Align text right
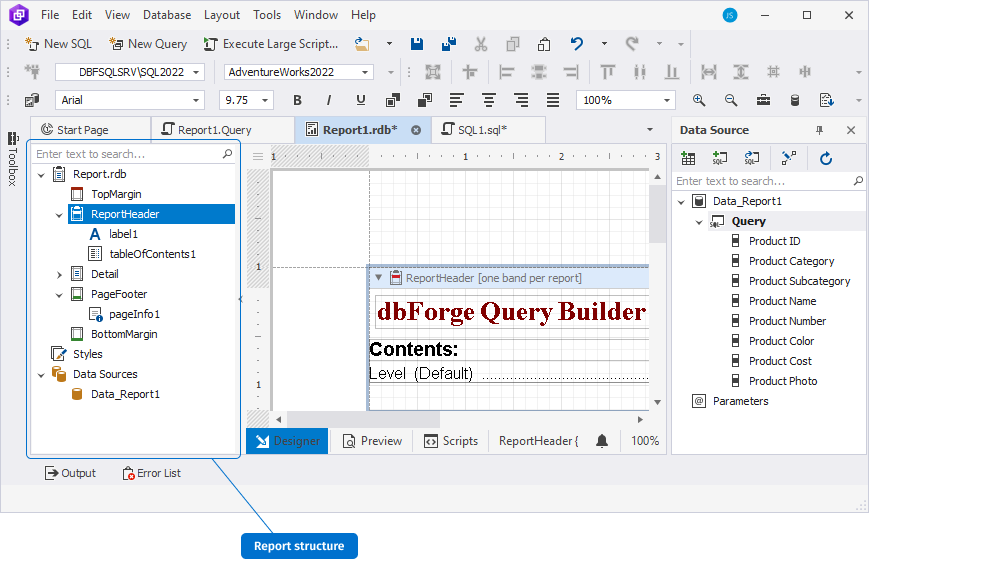The width and height of the screenshot is (1000, 586). [x=521, y=100]
